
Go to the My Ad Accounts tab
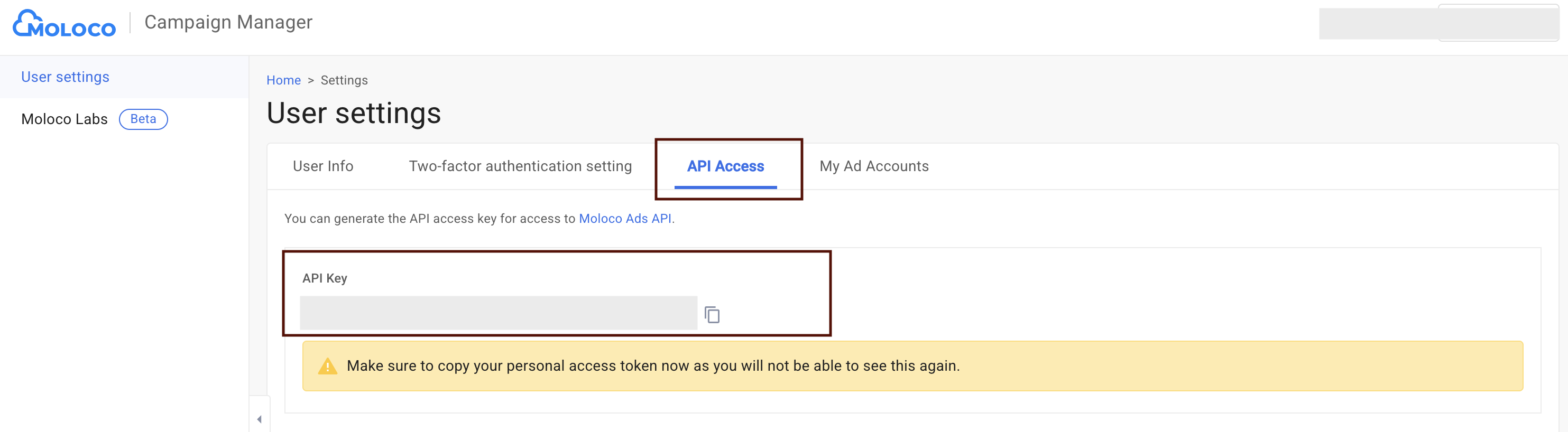[x=873, y=166]
